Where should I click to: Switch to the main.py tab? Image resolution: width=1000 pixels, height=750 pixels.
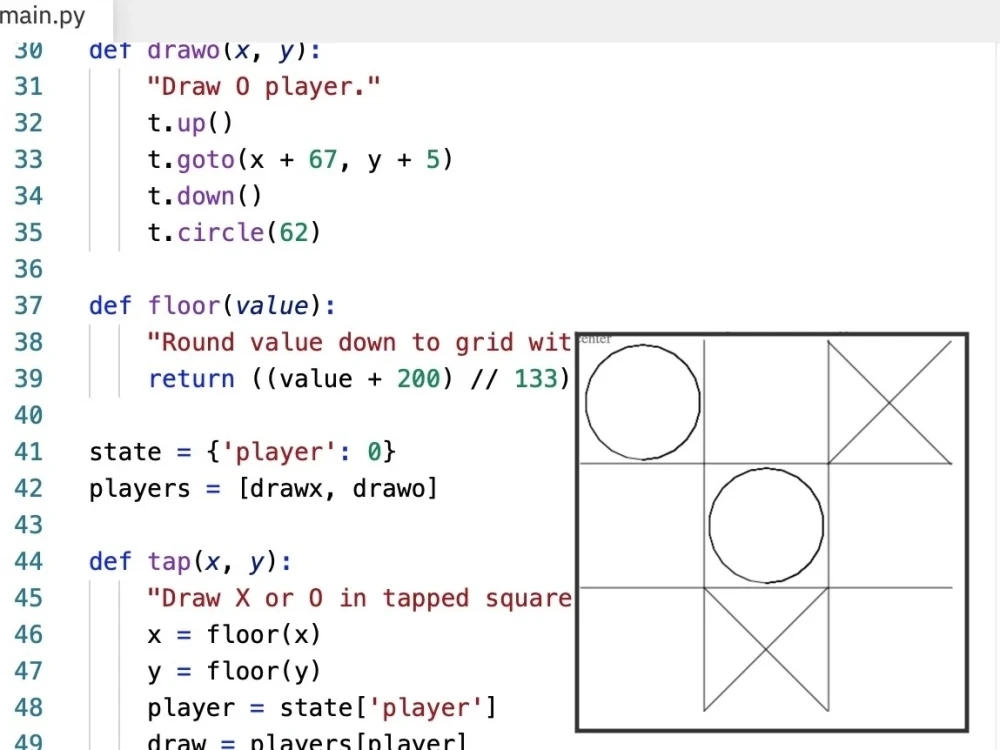(x=40, y=15)
